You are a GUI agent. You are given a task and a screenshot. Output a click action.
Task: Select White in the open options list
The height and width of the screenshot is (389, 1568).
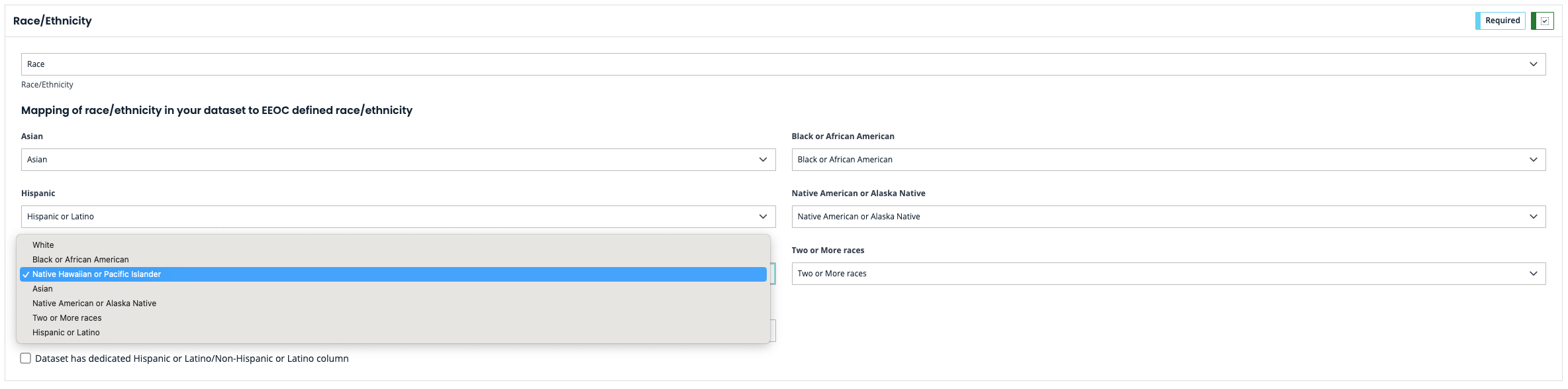pyautogui.click(x=43, y=245)
